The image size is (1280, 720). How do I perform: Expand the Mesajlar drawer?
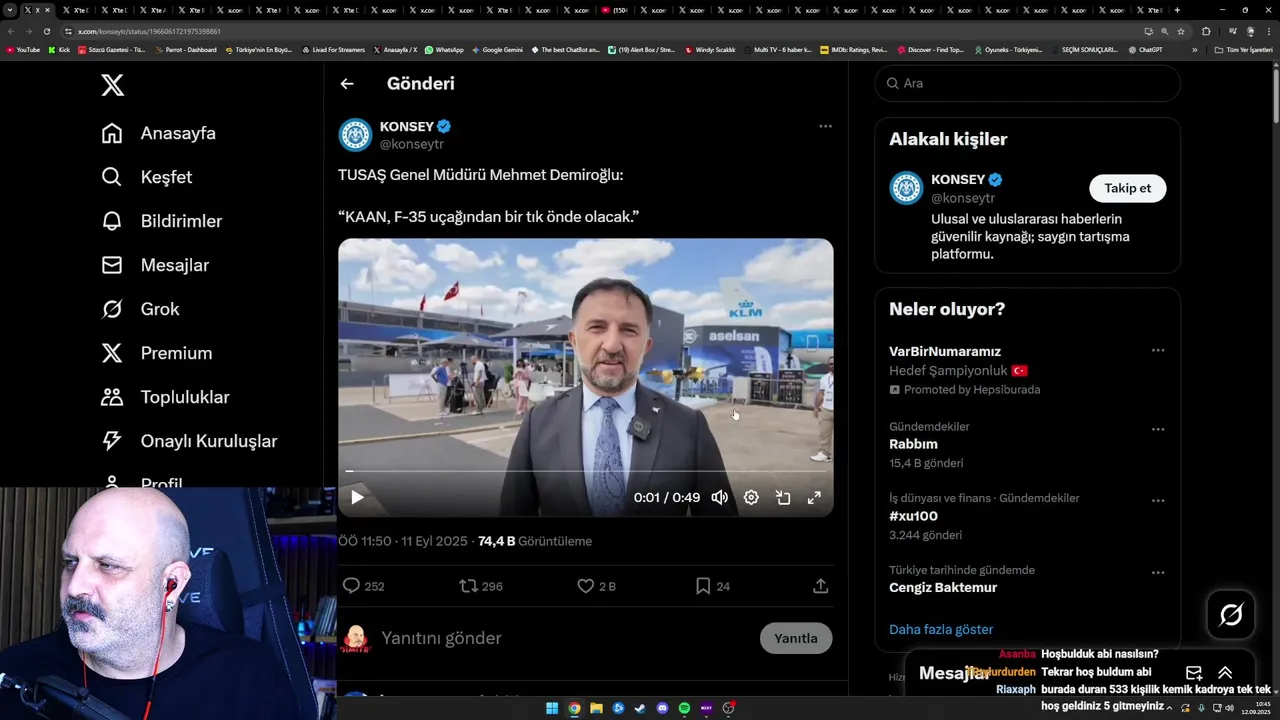click(x=1225, y=673)
